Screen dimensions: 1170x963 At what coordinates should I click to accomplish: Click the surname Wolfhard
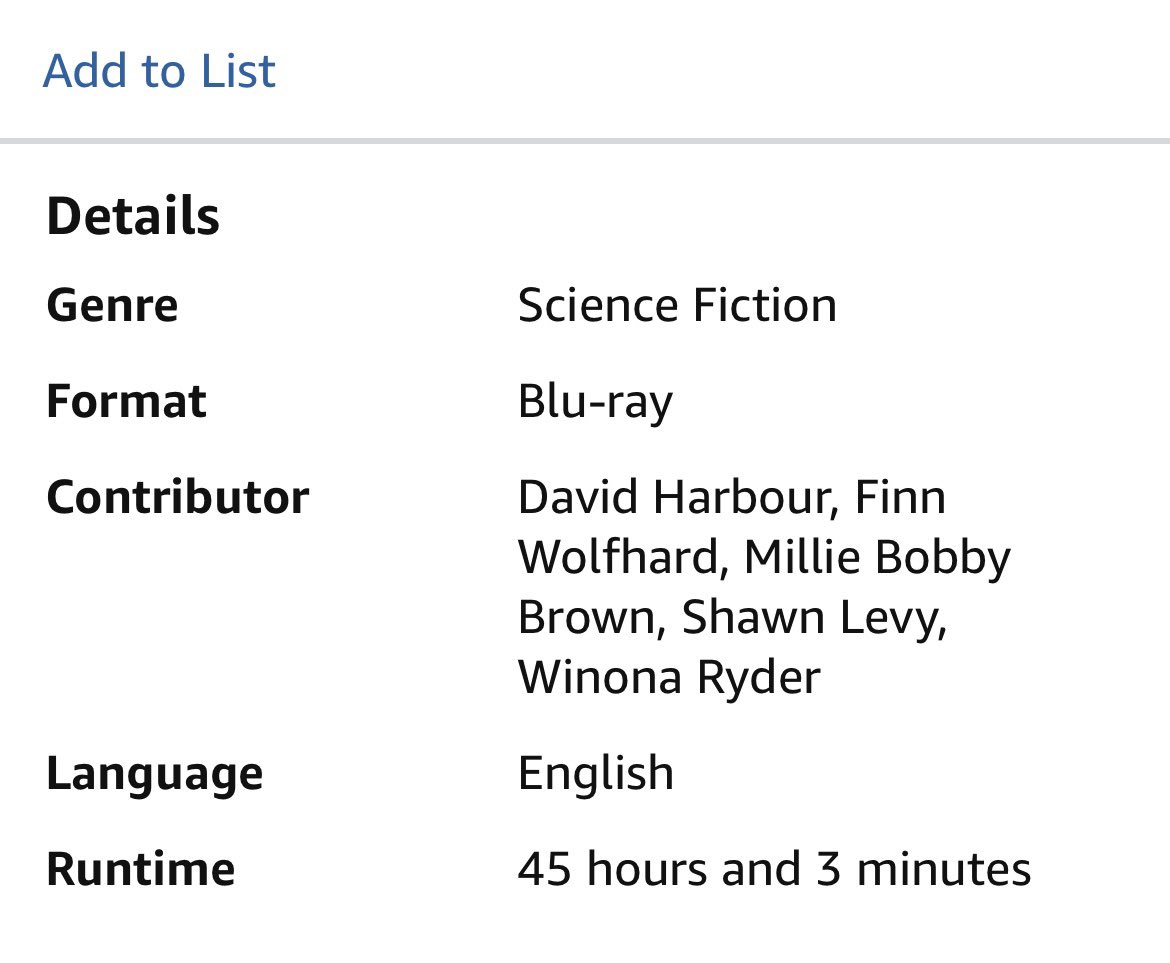619,557
